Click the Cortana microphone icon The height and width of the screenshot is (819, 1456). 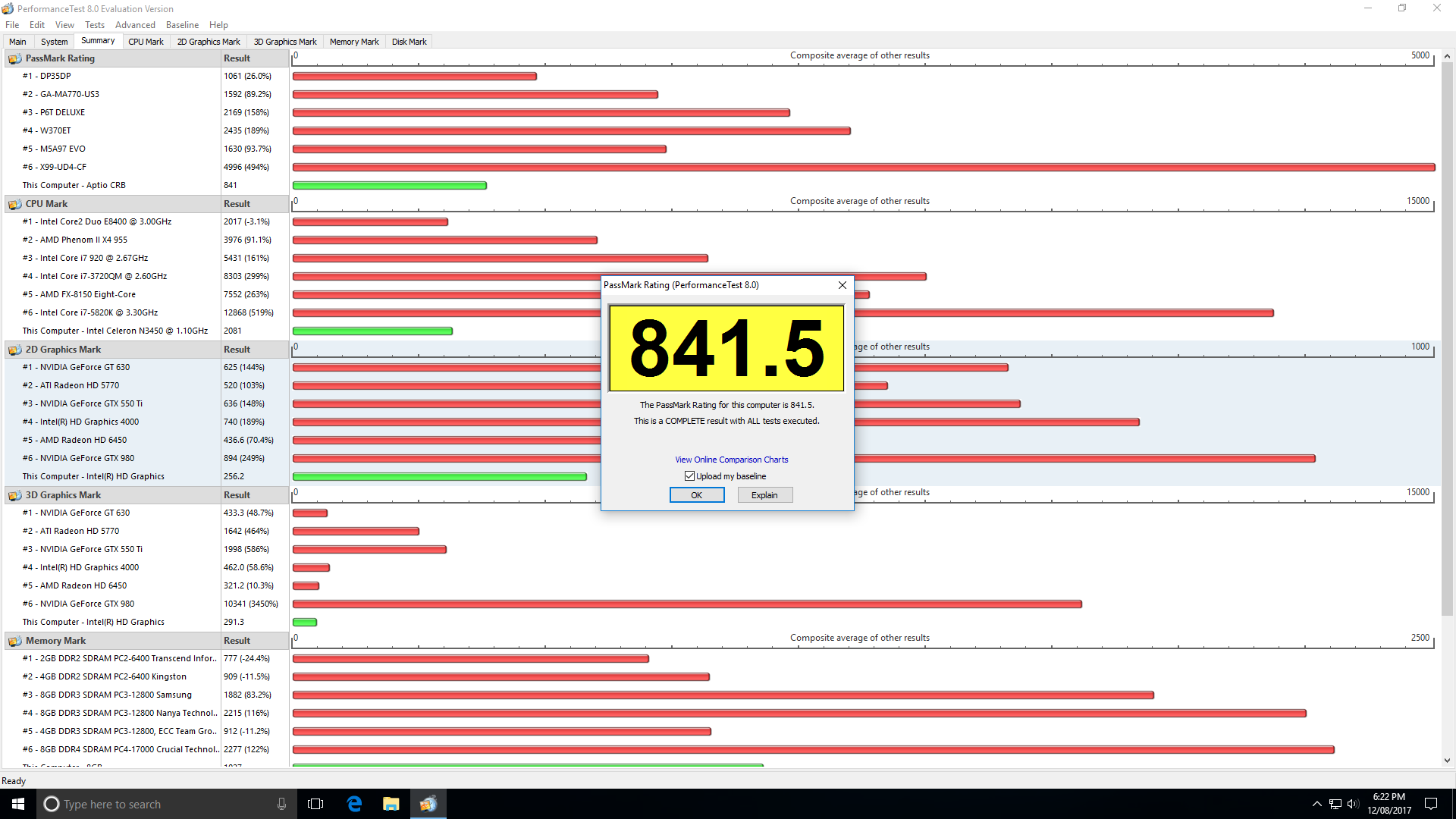pyautogui.click(x=281, y=804)
